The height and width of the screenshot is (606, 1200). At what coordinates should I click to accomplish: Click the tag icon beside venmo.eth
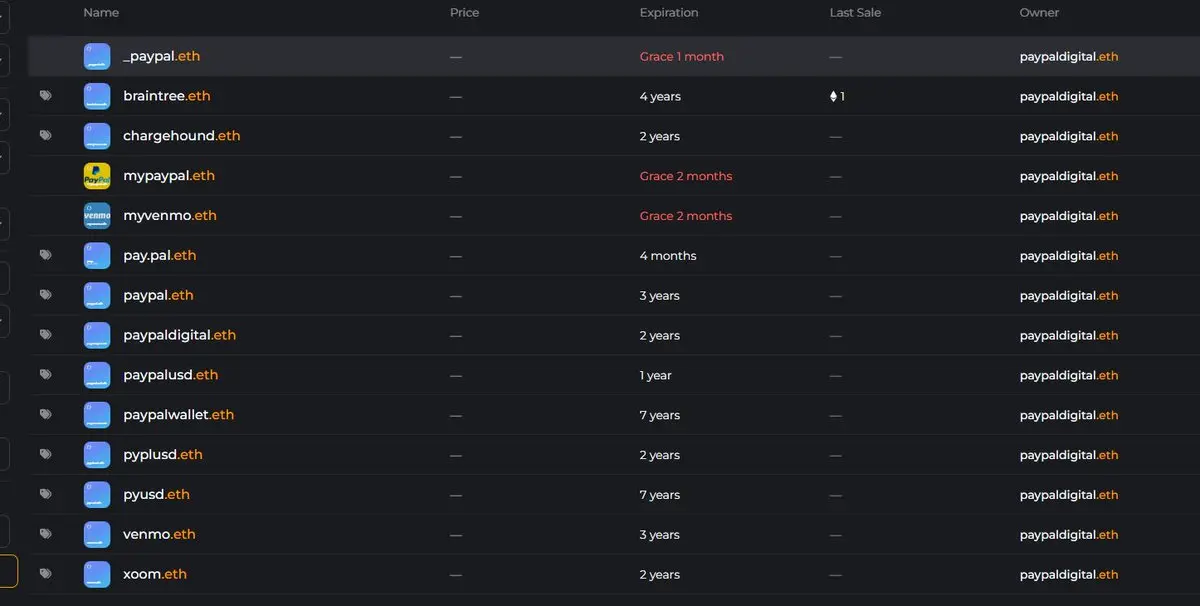click(x=45, y=534)
